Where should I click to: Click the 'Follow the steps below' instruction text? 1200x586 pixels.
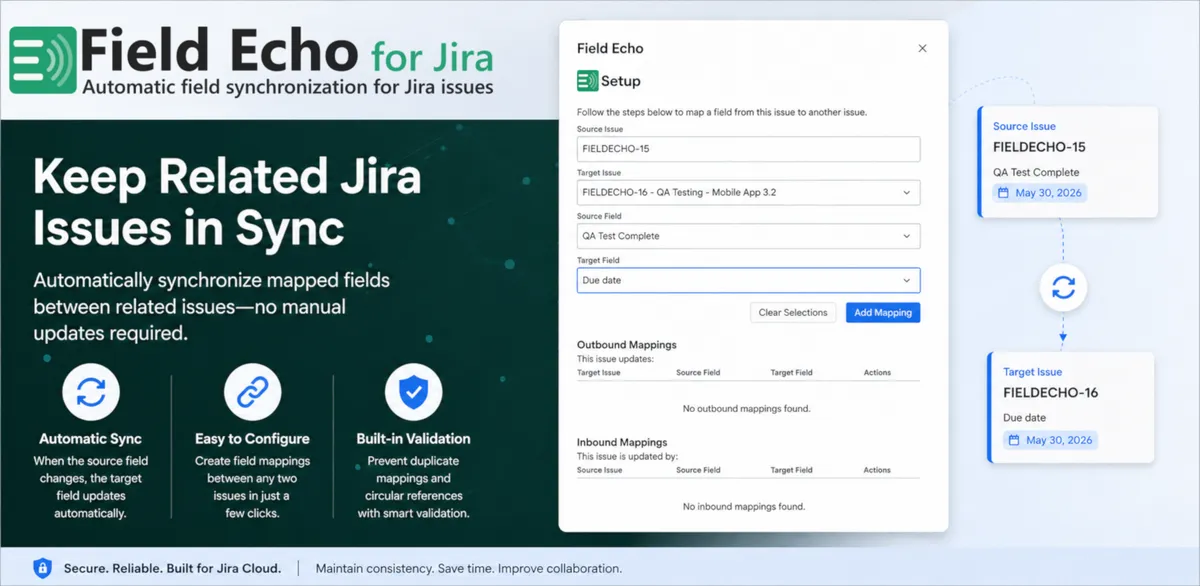722,112
